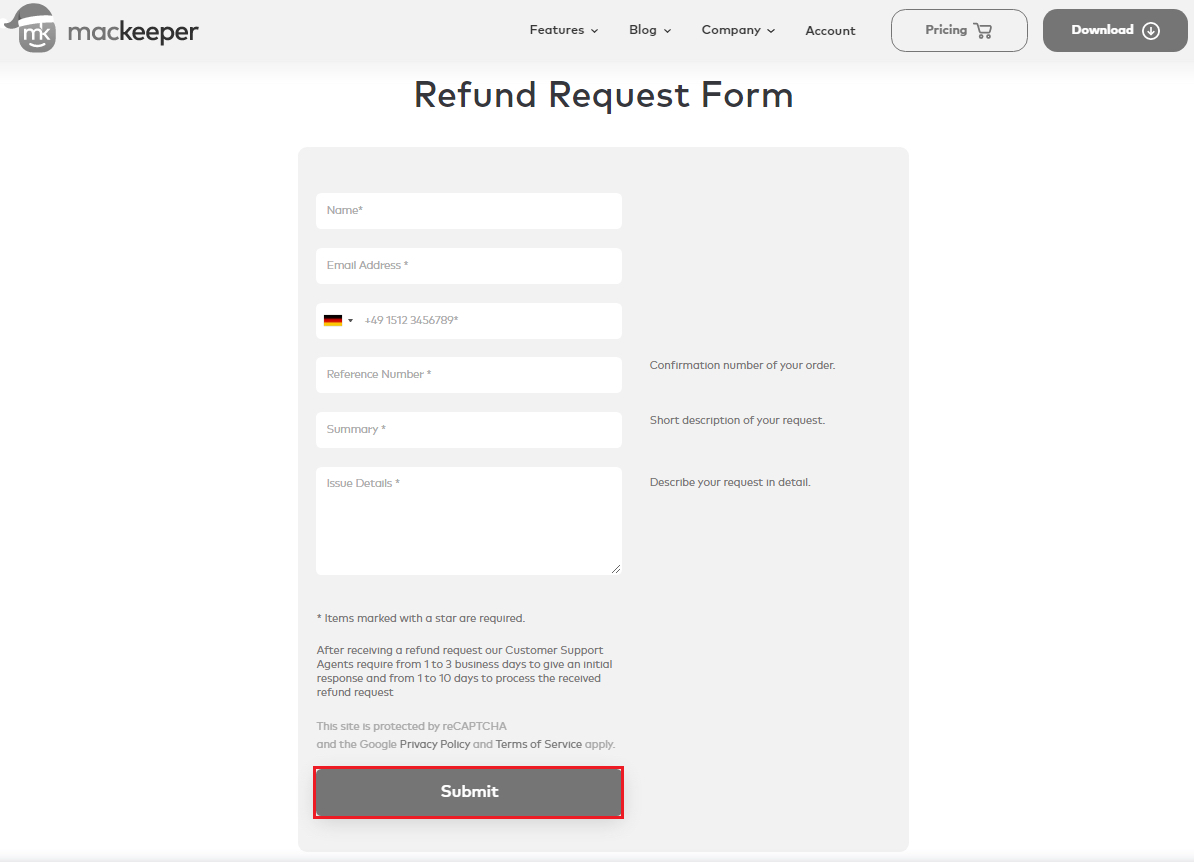
Task: Click the shopping cart icon in Pricing
Action: tap(982, 30)
